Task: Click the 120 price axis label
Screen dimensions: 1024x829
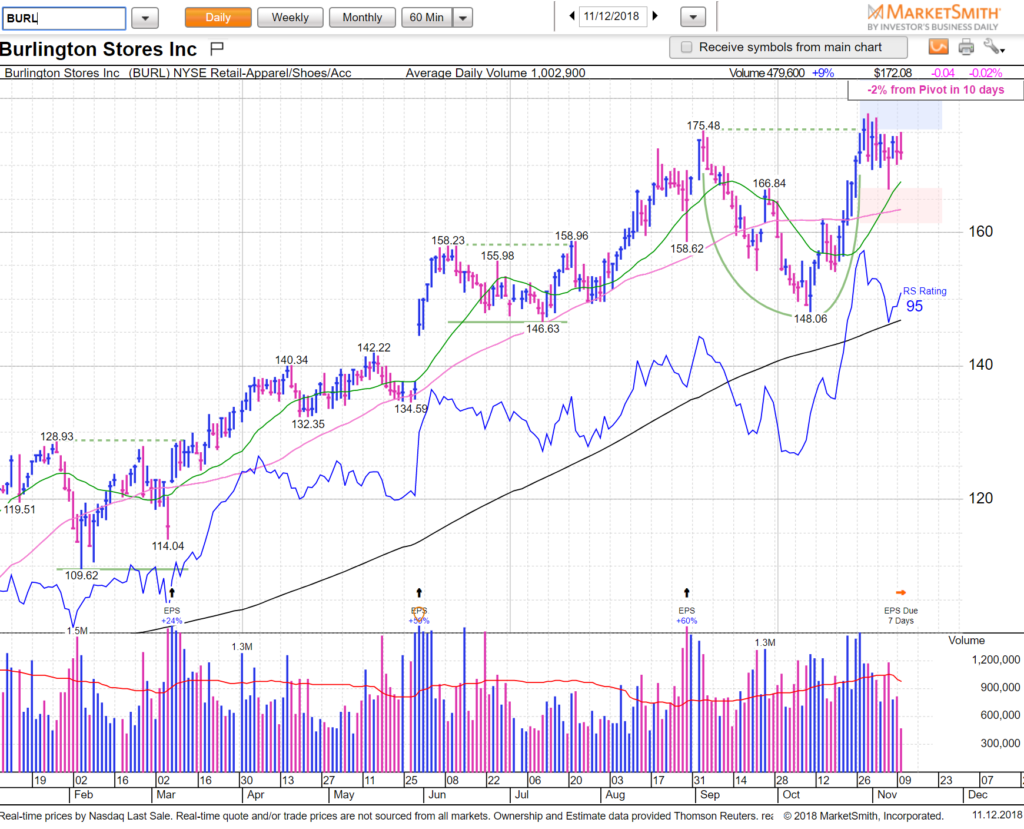Action: tap(980, 498)
